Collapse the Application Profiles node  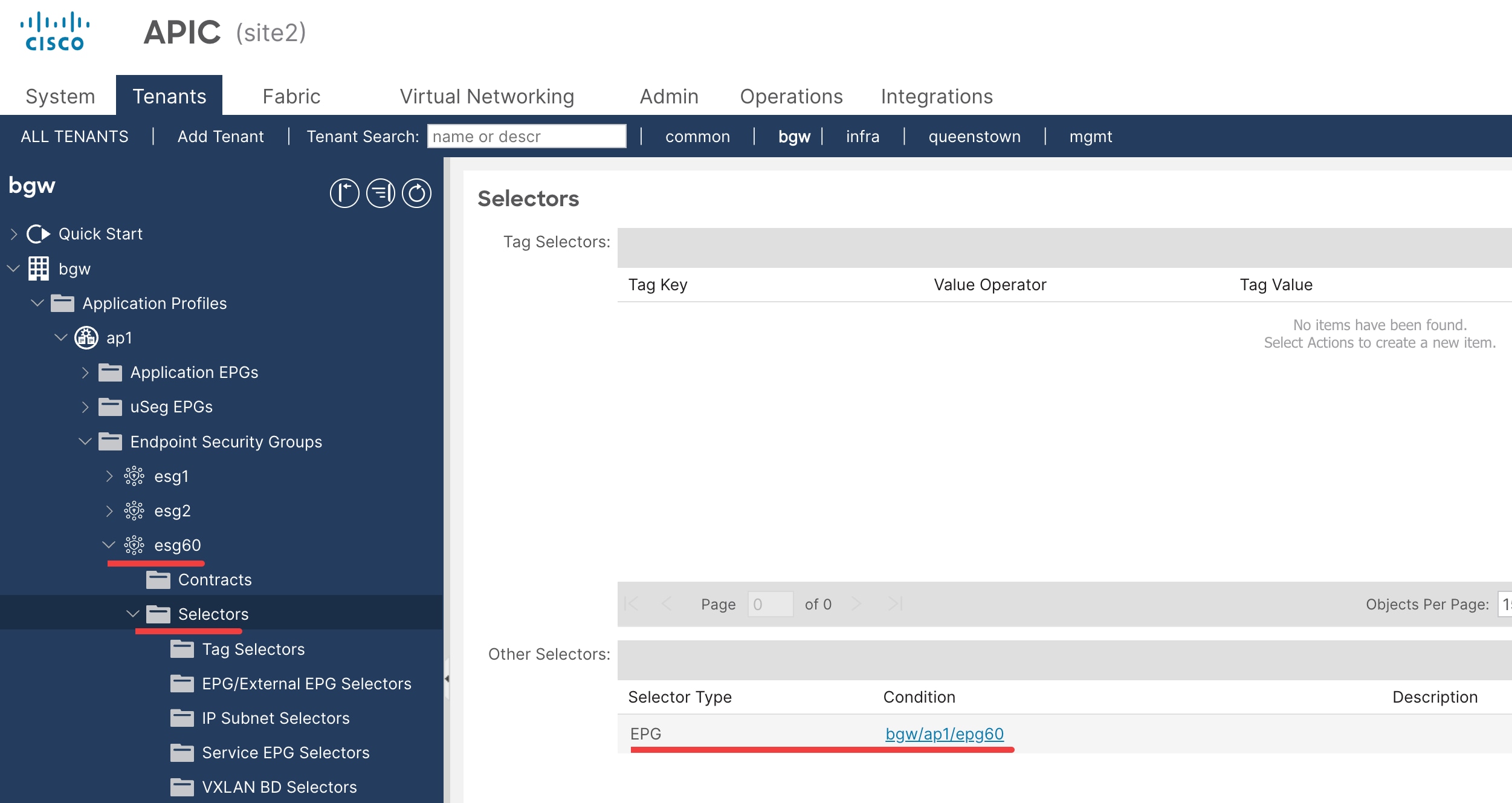pos(37,303)
